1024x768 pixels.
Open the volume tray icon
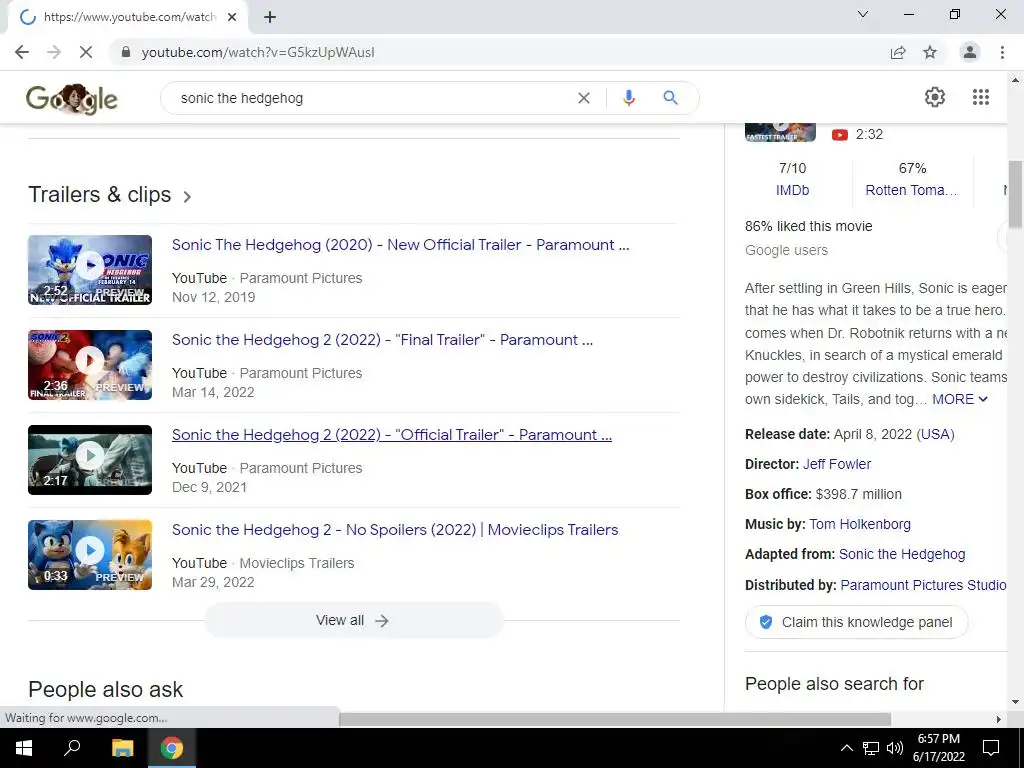(x=895, y=748)
